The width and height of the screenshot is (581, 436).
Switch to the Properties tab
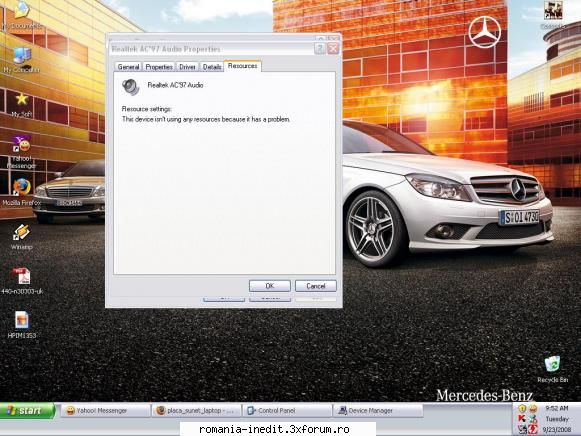point(159,67)
